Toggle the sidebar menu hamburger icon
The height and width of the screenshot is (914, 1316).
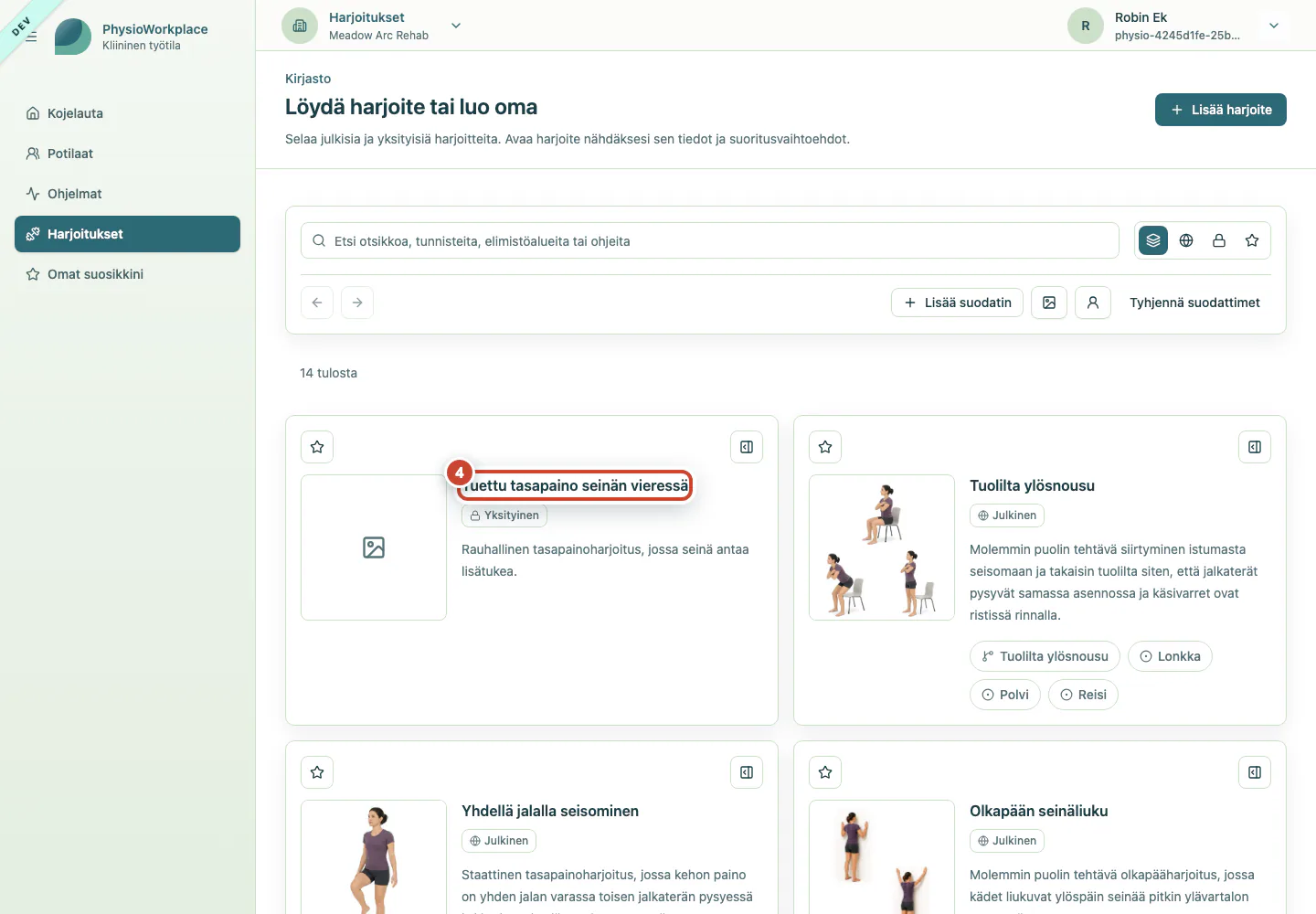31,37
